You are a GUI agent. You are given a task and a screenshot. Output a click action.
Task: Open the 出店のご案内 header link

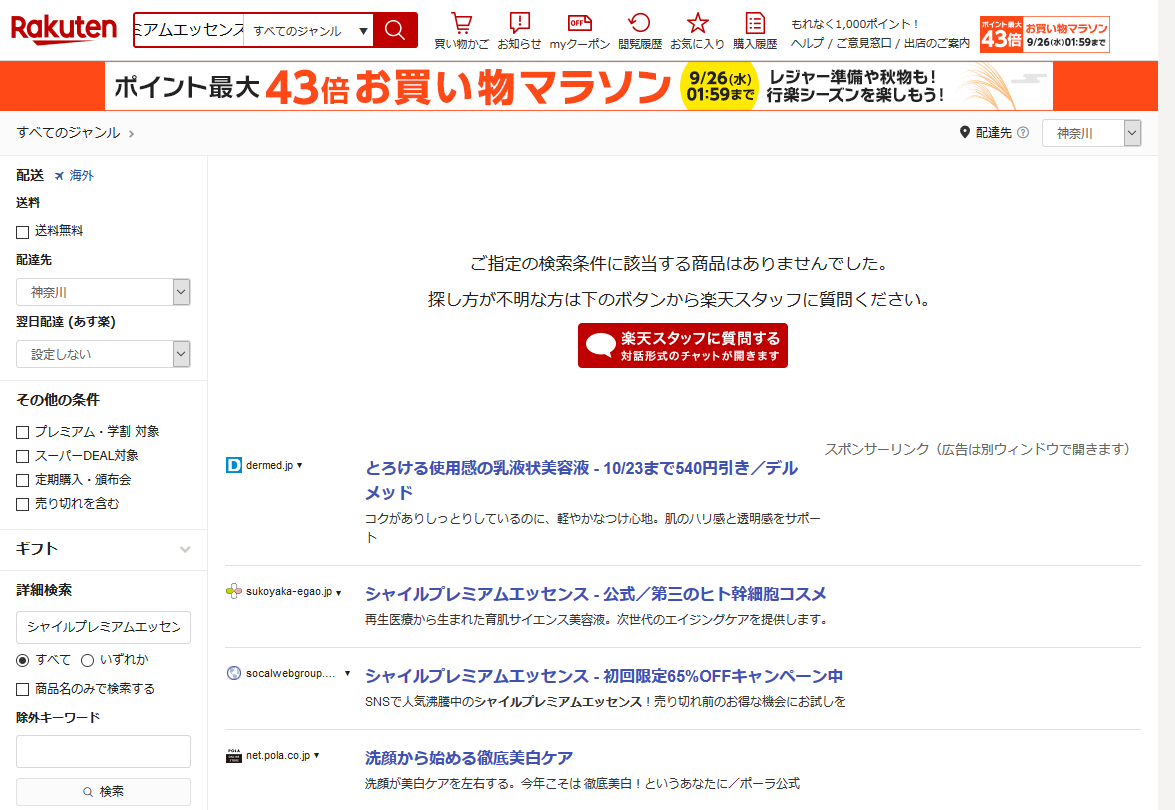(937, 43)
